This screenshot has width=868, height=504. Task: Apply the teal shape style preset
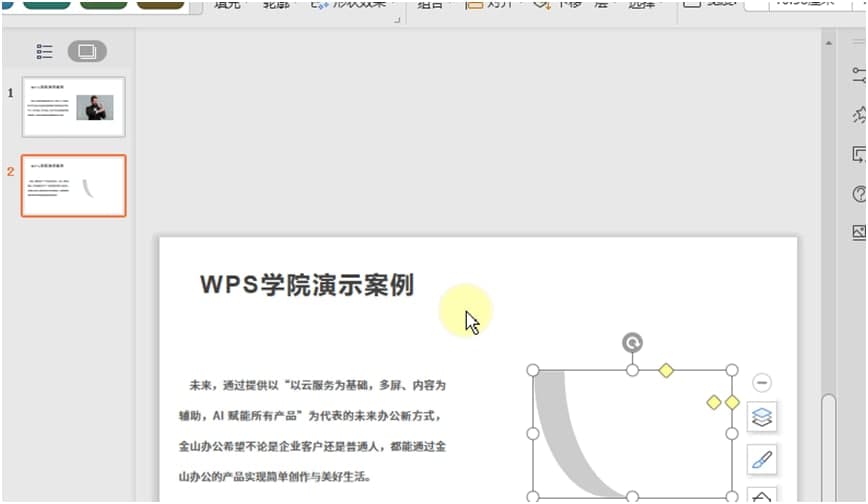coord(47,4)
